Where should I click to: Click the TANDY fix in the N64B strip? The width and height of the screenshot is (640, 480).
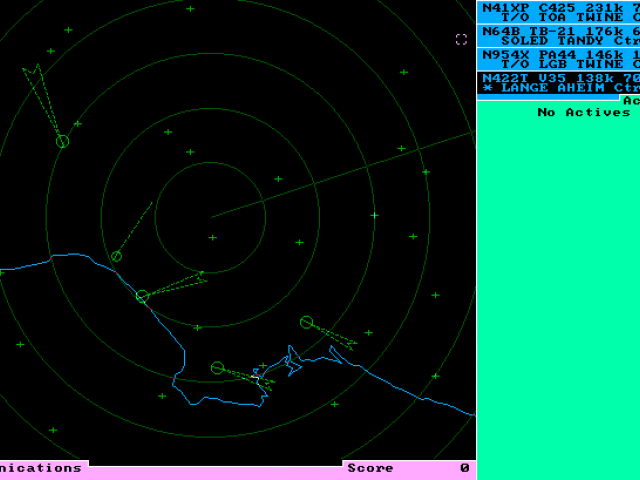pyautogui.click(x=581, y=41)
